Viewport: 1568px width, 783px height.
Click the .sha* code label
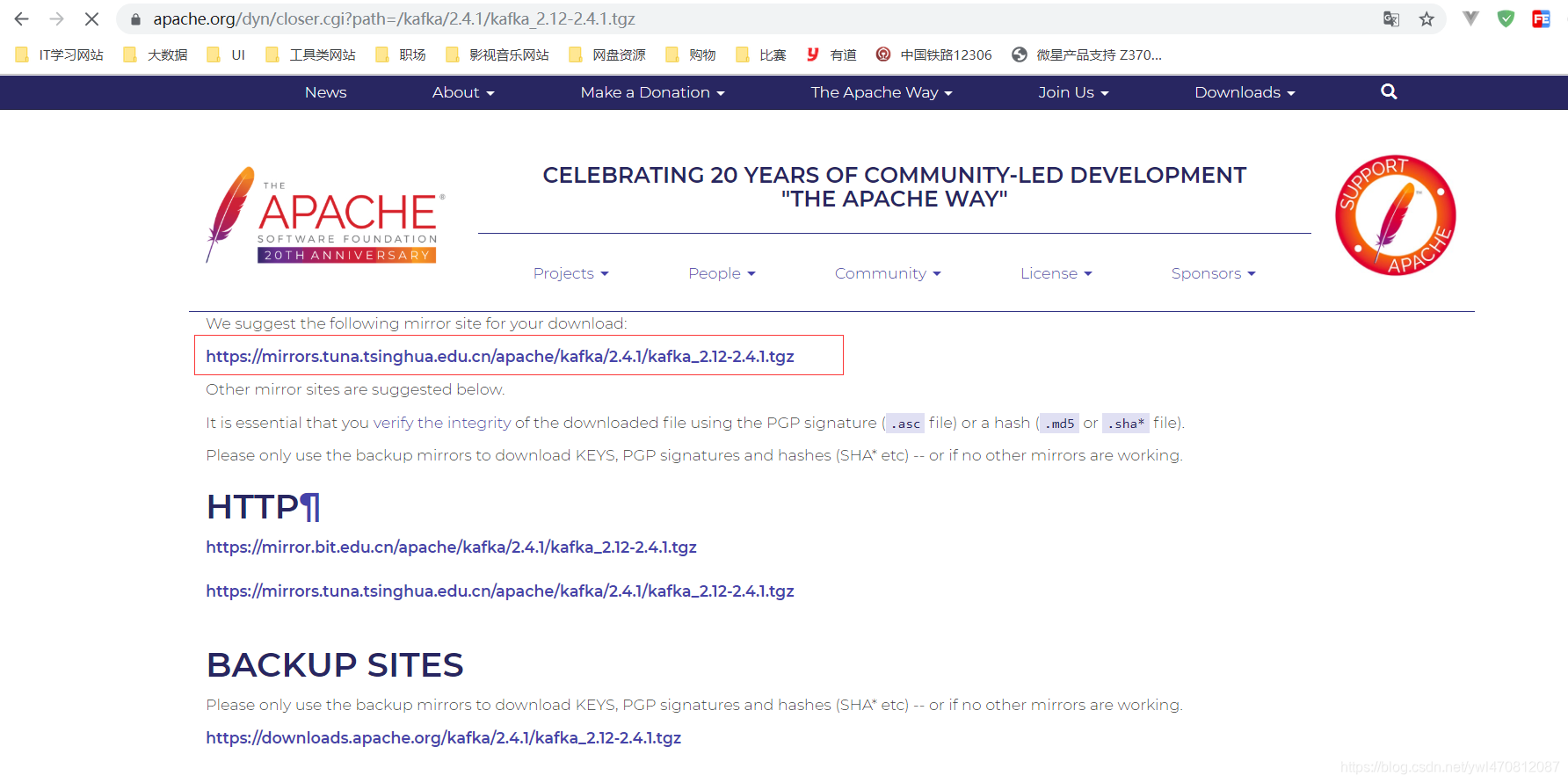1126,424
